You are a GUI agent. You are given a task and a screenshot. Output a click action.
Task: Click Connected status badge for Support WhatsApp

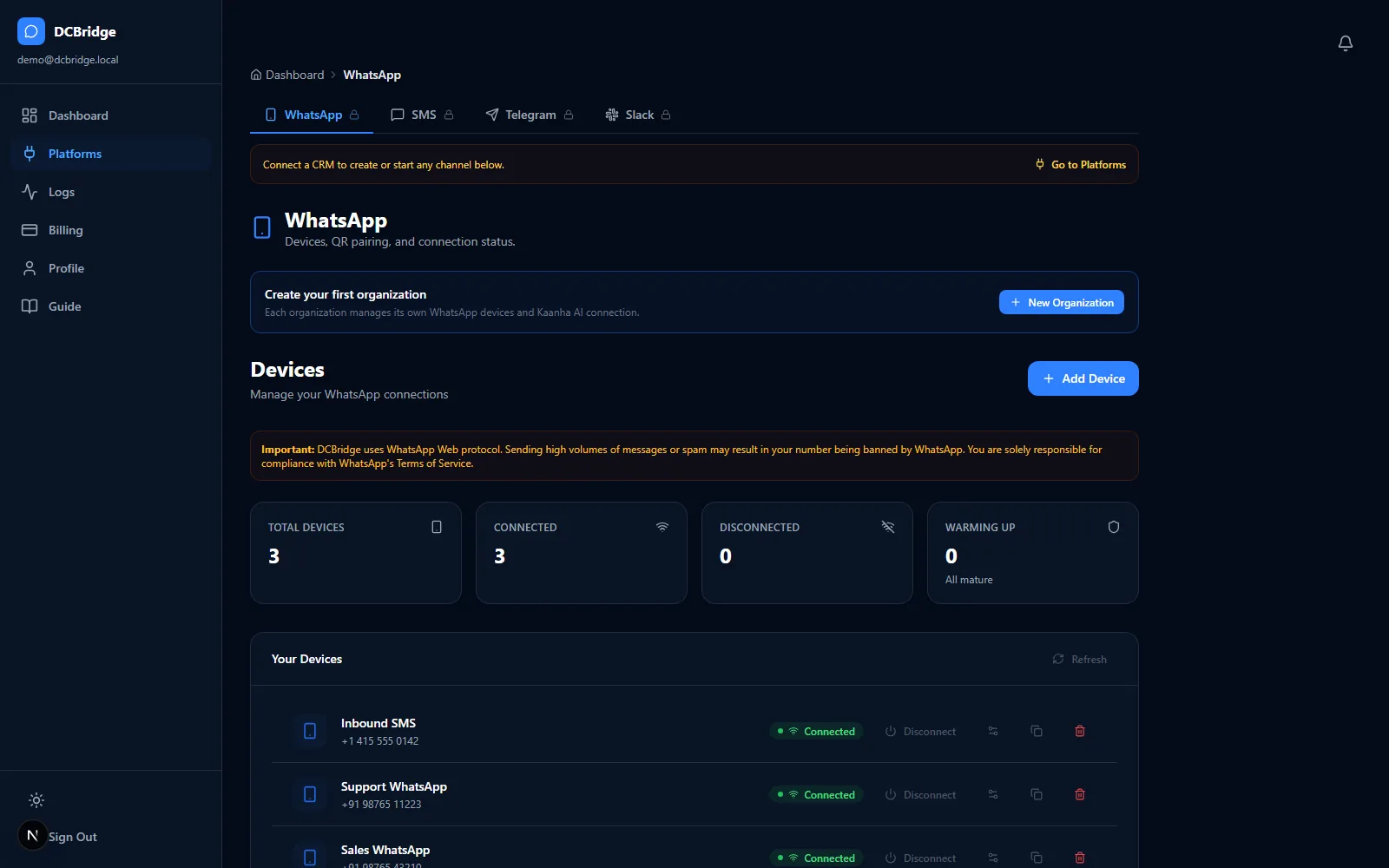click(816, 794)
